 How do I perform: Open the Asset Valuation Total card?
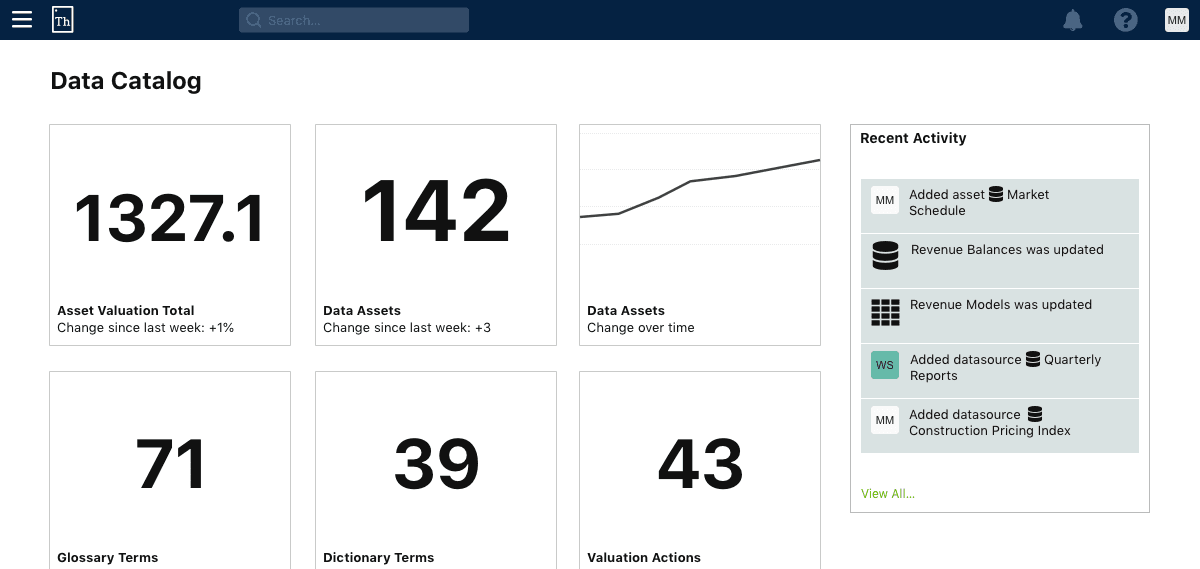click(x=170, y=235)
